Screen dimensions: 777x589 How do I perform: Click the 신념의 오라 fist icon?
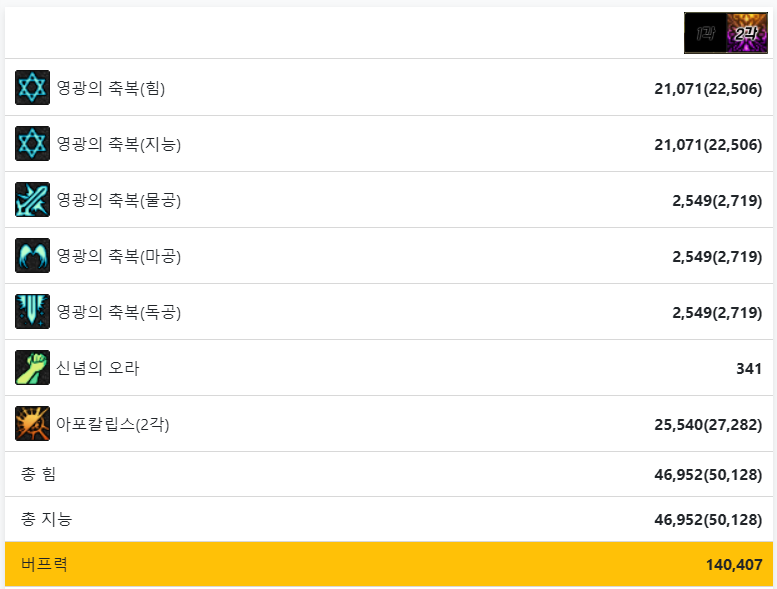[32, 368]
